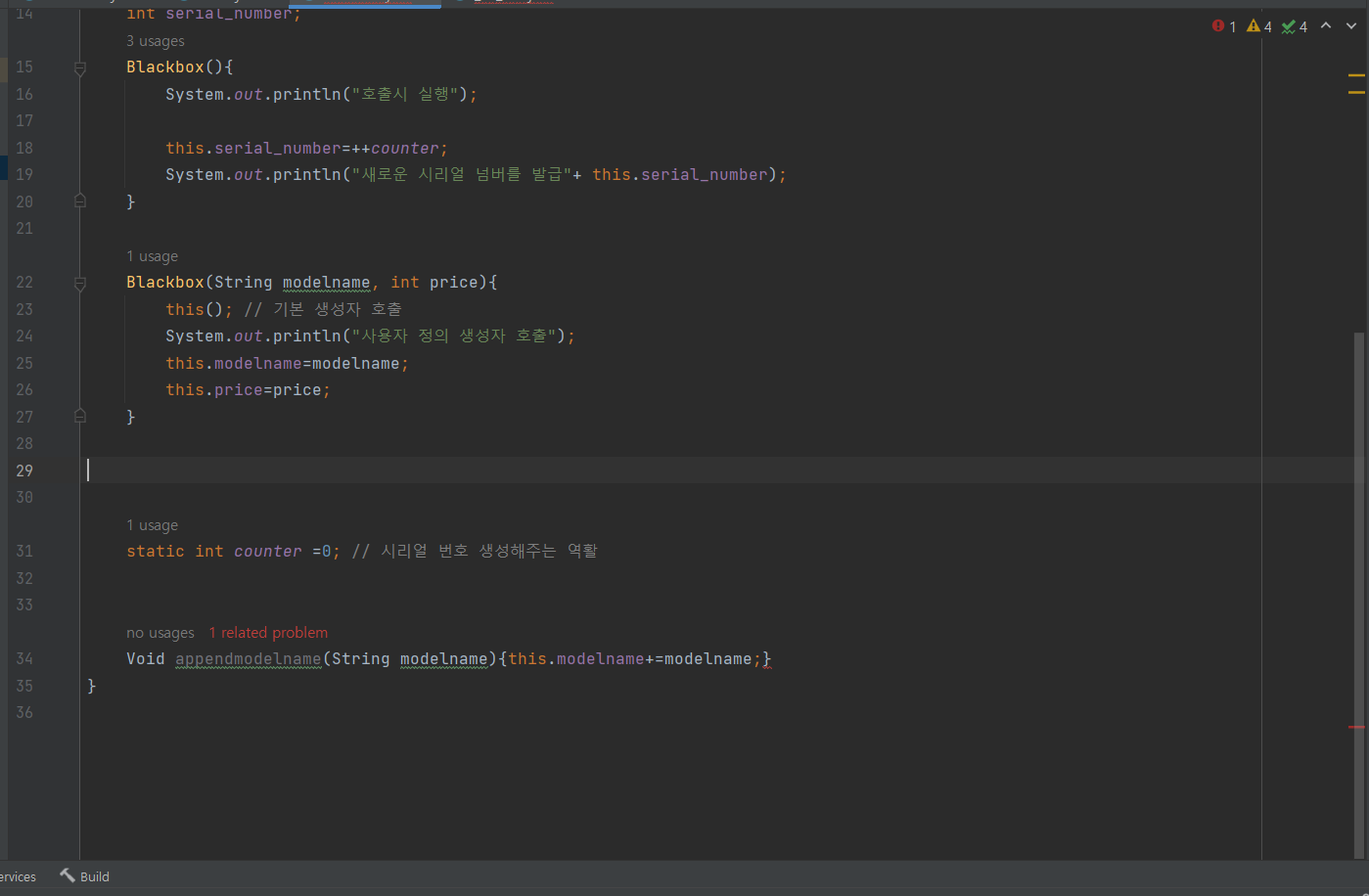Image resolution: width=1369 pixels, height=896 pixels.
Task: Click 'Blackbox' constructor name on line 15
Action: pyautogui.click(x=165, y=67)
